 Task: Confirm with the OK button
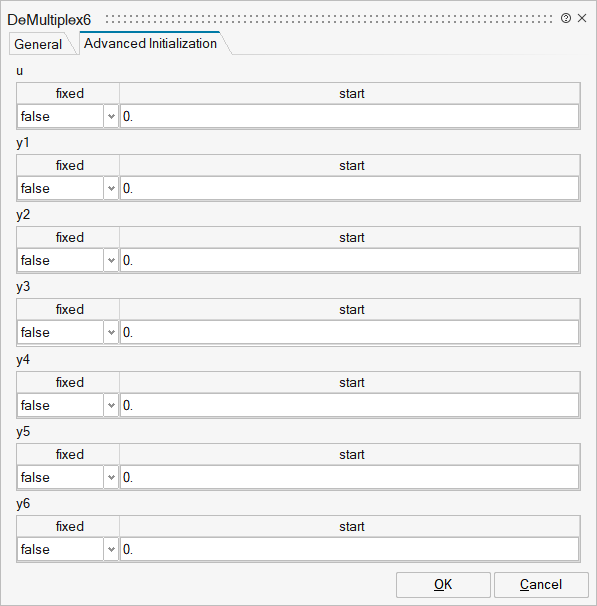coord(443,585)
